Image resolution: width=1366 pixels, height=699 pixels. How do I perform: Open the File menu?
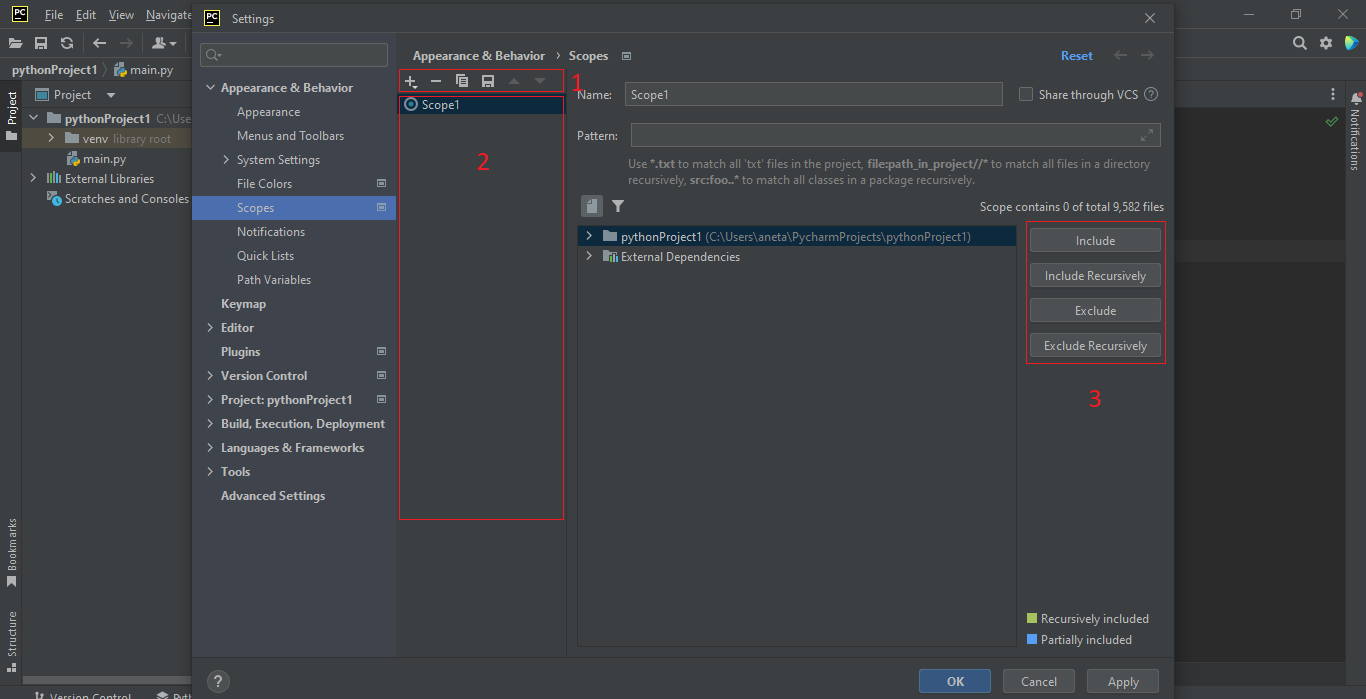(x=53, y=14)
